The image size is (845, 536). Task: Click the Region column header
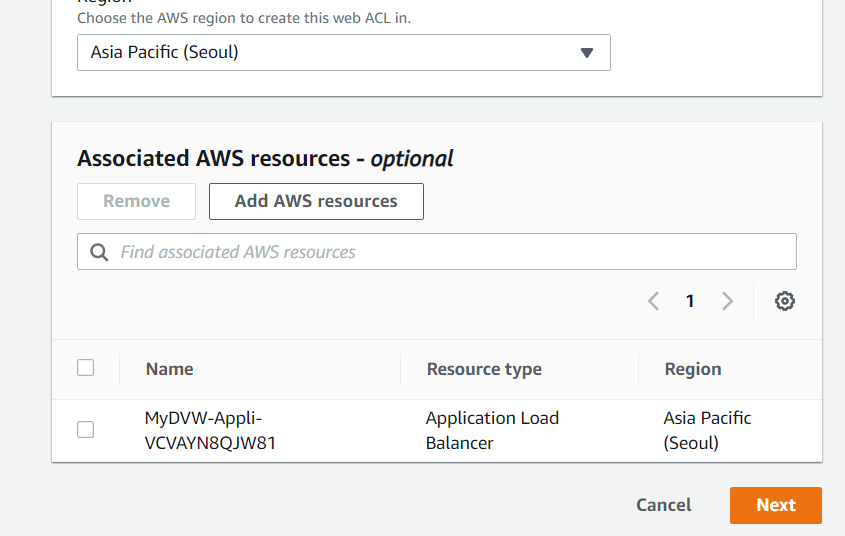click(692, 369)
